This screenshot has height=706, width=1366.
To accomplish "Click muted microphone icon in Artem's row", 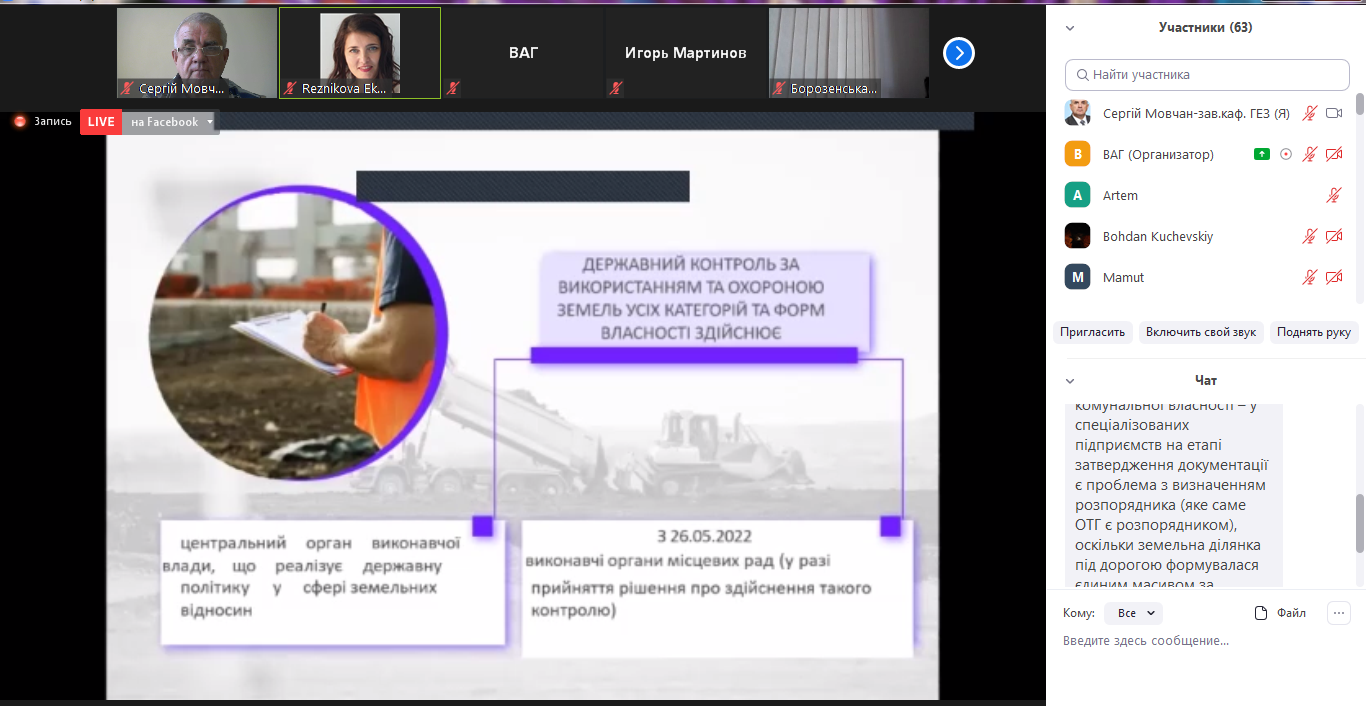I will [1333, 196].
